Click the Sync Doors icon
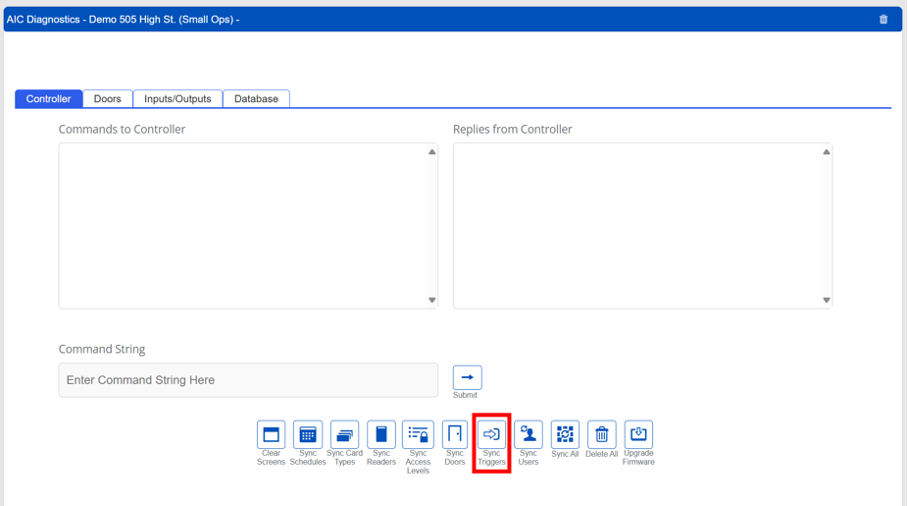This screenshot has width=908, height=506. (455, 434)
